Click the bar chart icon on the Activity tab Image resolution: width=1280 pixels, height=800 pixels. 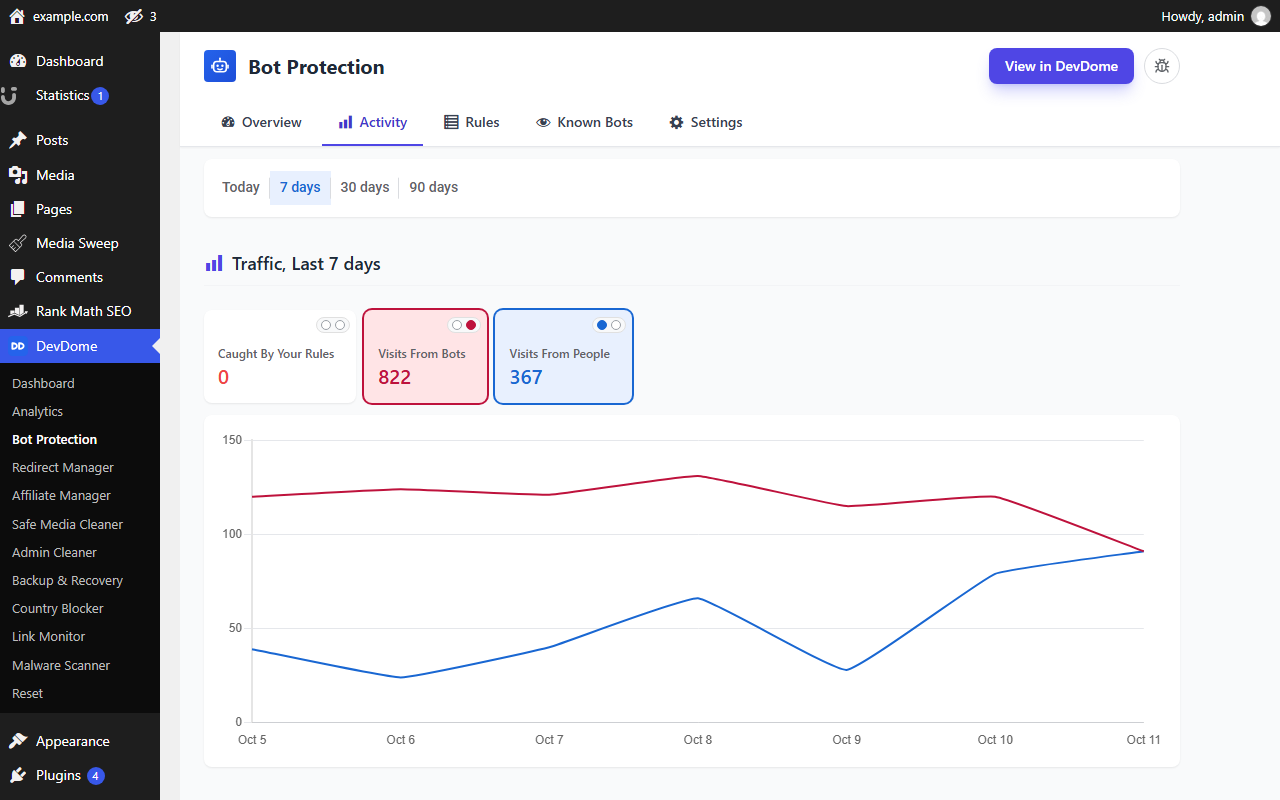point(345,122)
